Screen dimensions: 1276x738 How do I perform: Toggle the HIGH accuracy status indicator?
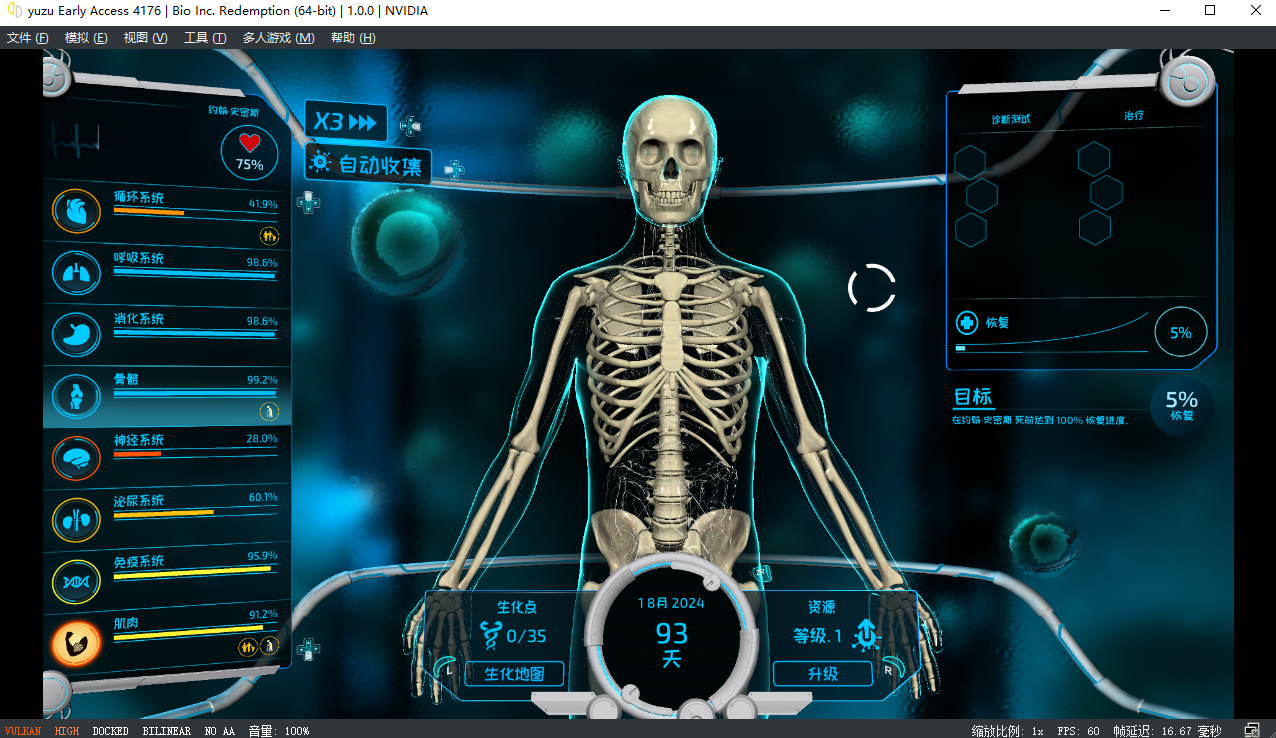(67, 731)
